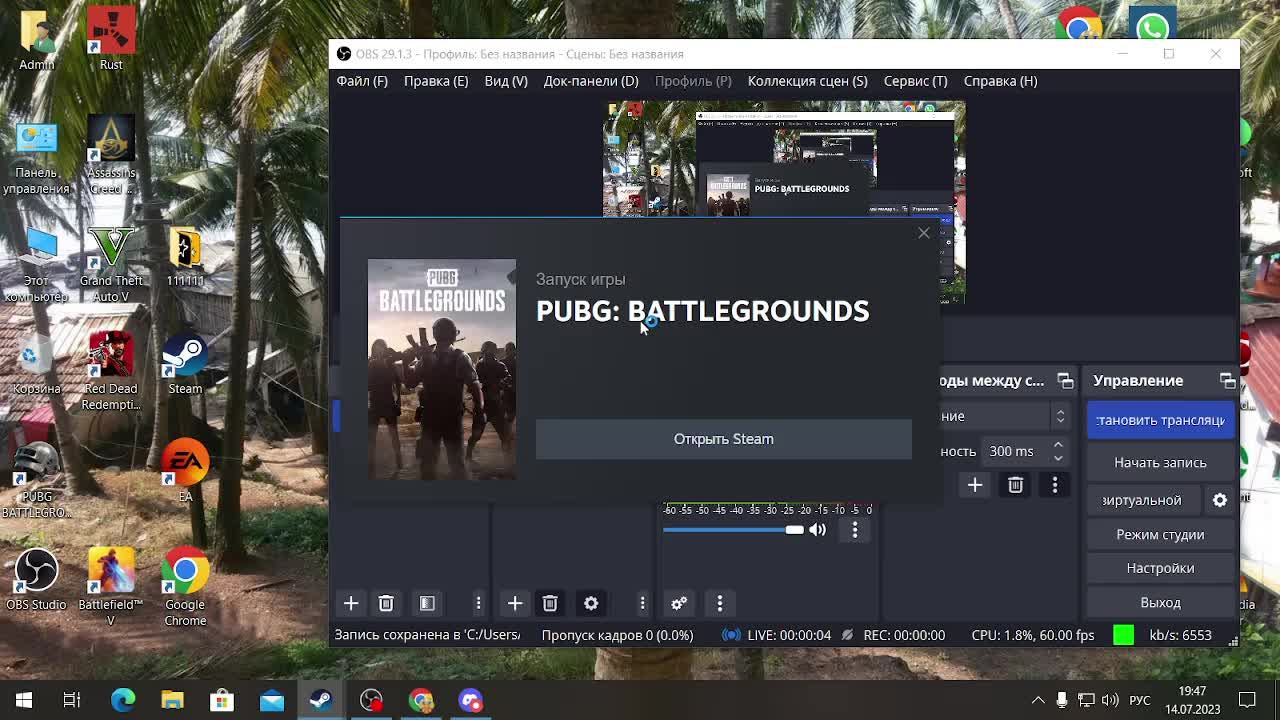Click the Открыть Steam button

tap(723, 439)
